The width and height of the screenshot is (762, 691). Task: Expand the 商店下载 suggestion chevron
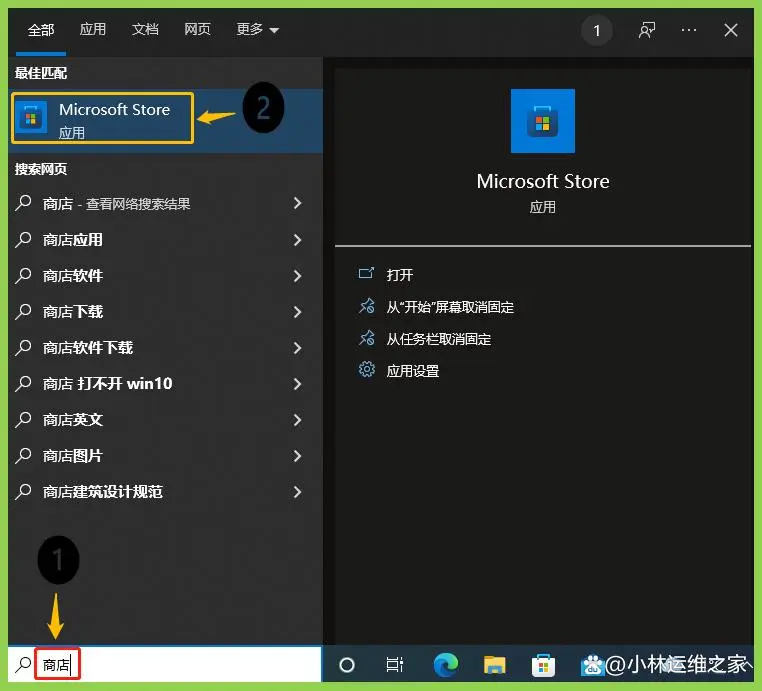point(297,311)
